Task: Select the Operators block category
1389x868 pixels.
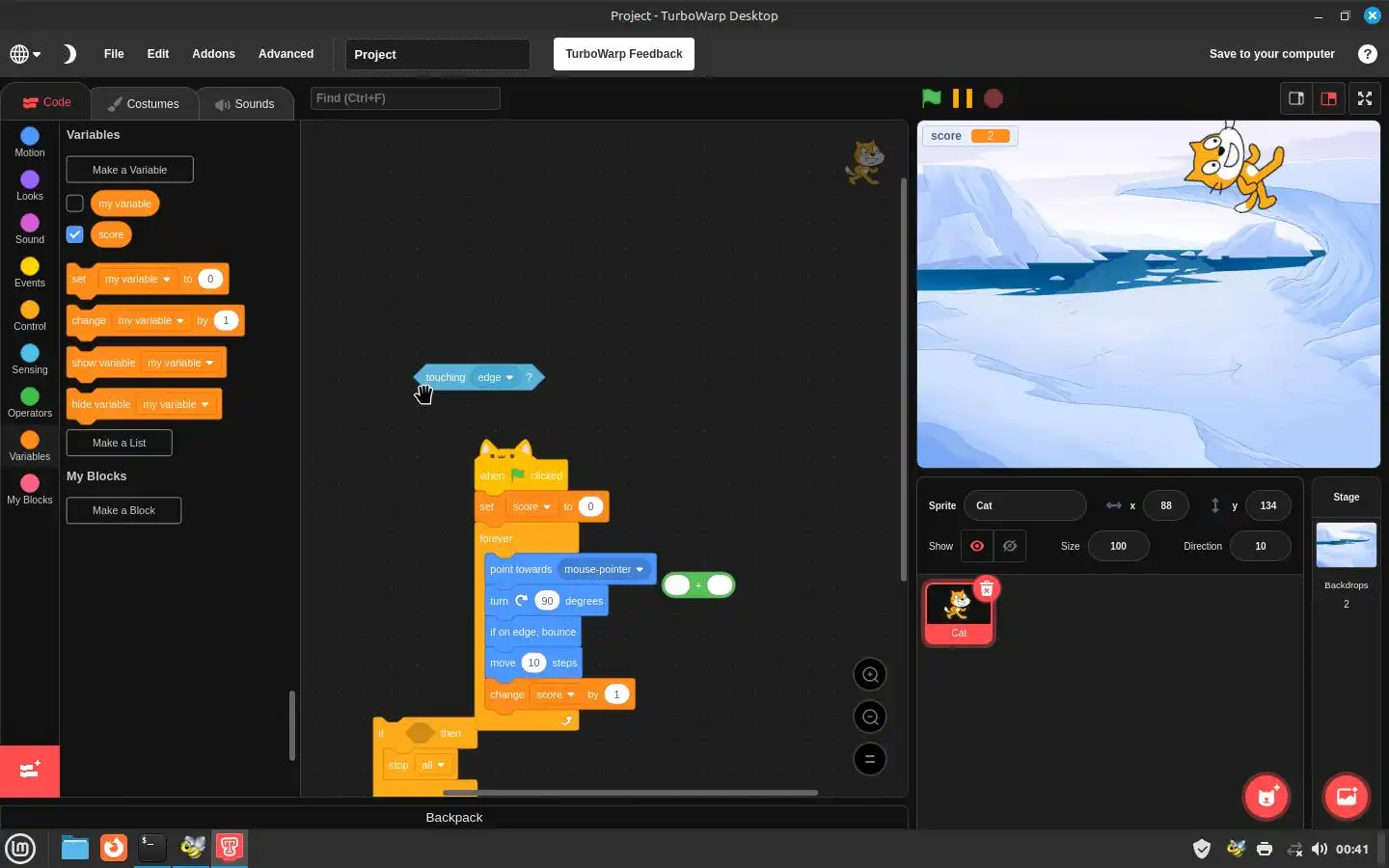Action: 30,402
